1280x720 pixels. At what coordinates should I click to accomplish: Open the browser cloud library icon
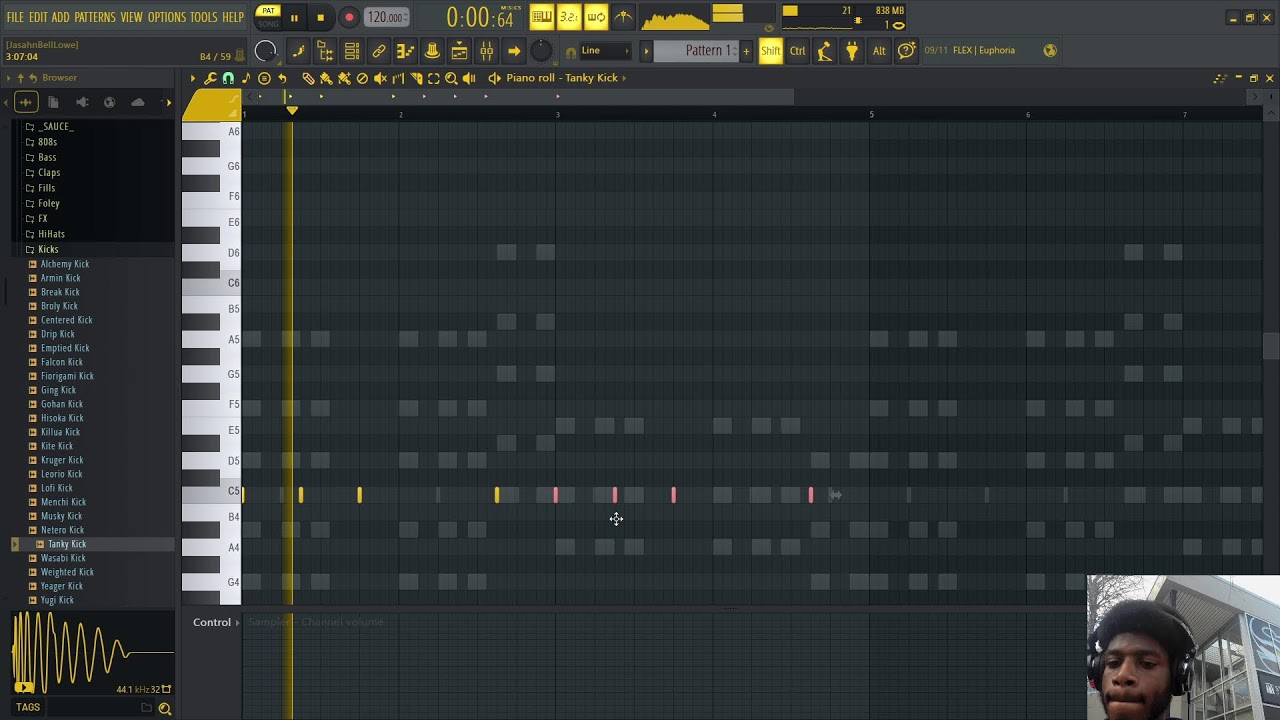(x=138, y=102)
